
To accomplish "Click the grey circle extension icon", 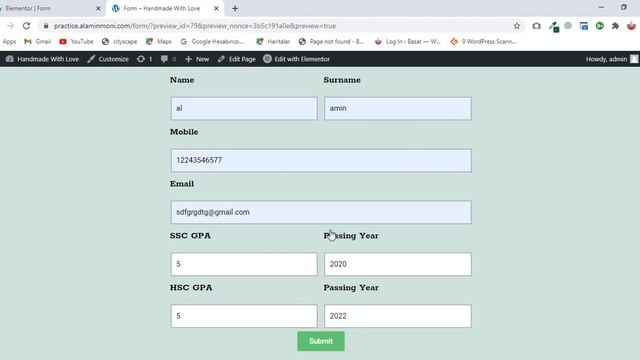I will (568, 25).
